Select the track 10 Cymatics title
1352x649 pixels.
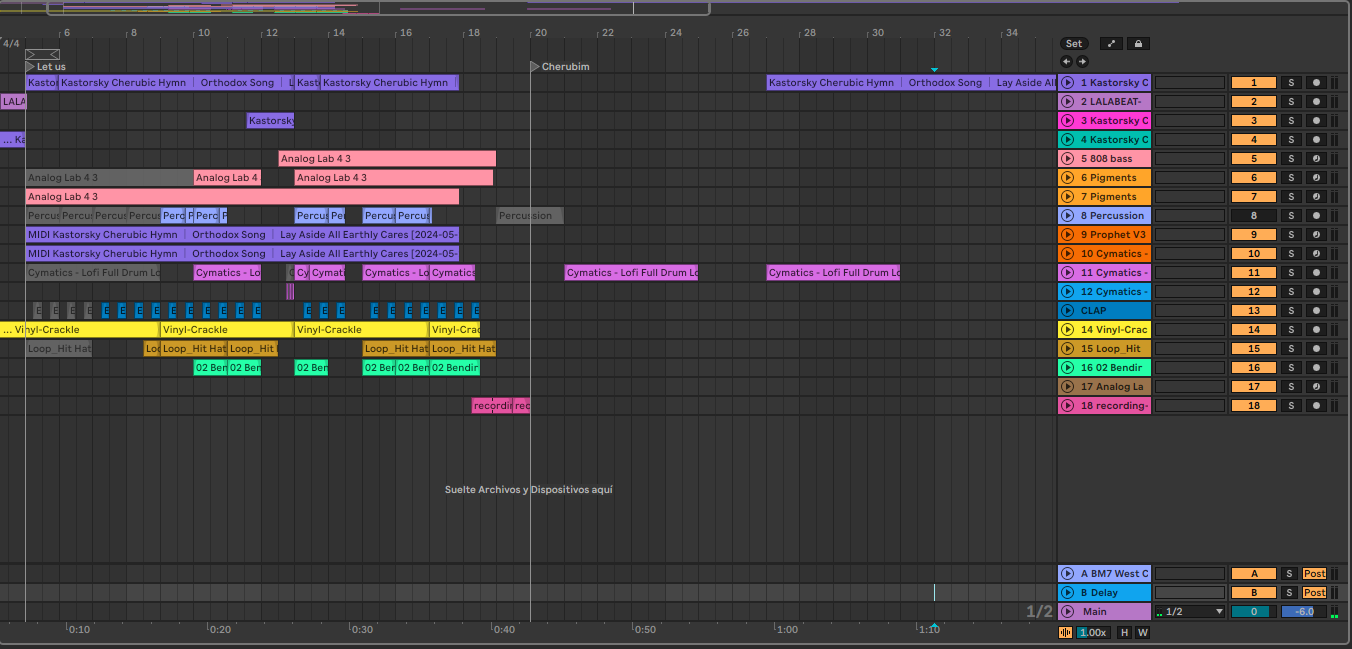[1105, 254]
